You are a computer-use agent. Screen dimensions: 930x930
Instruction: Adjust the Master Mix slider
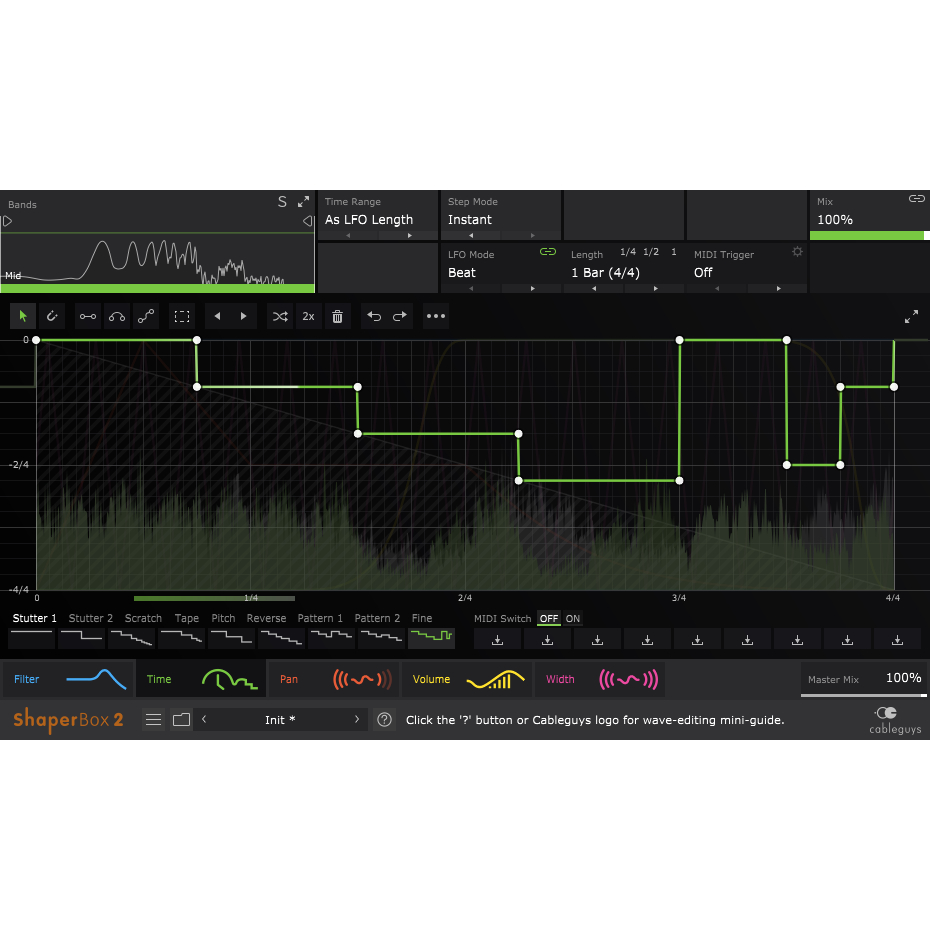tap(864, 695)
